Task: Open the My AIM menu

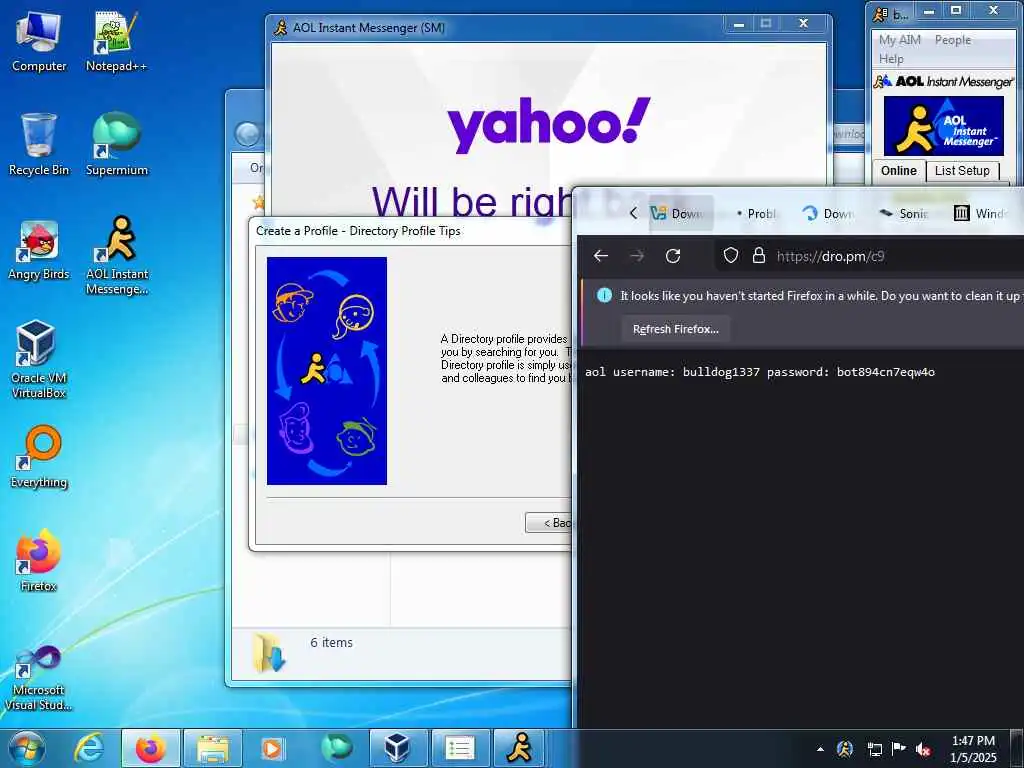Action: click(899, 40)
